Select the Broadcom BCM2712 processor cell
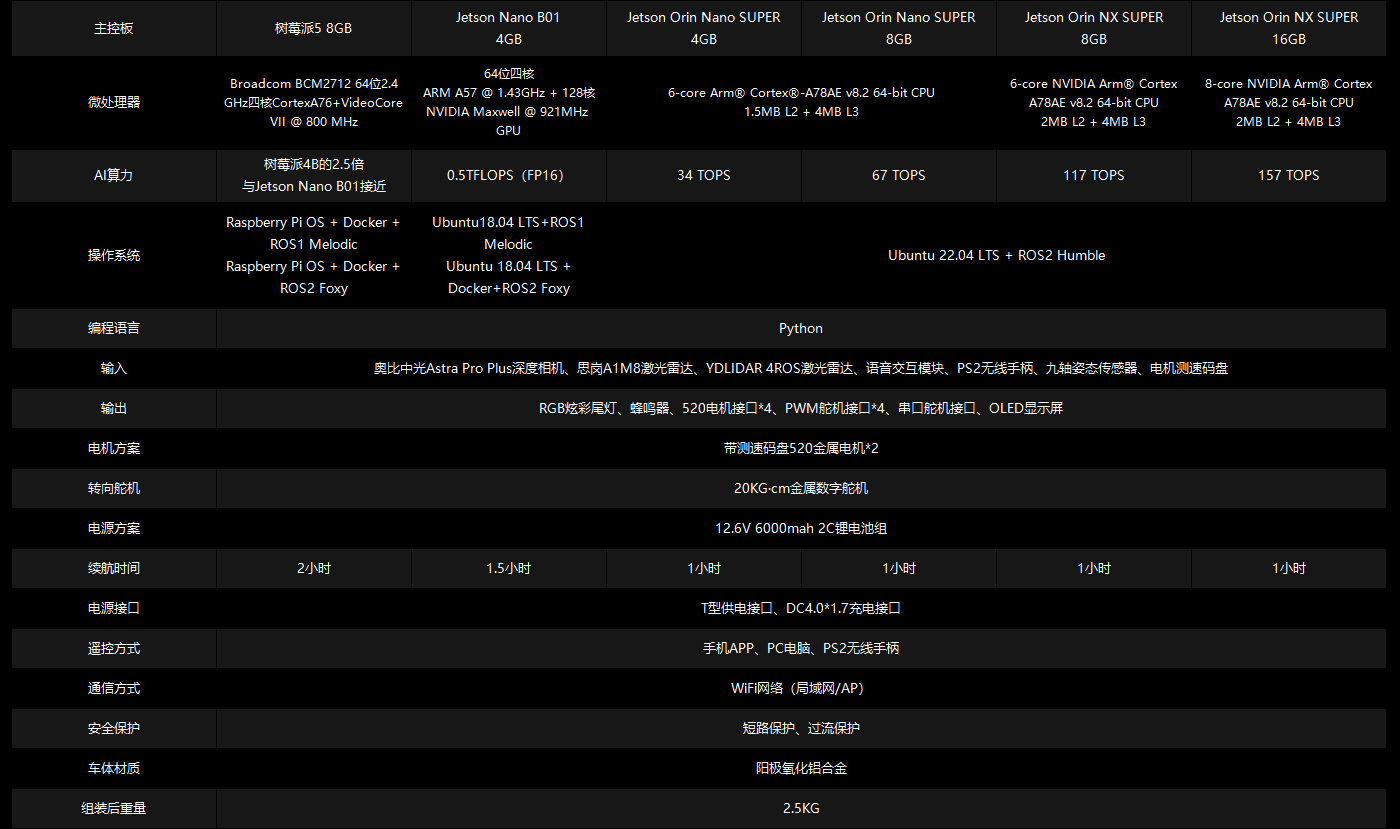 tap(313, 102)
